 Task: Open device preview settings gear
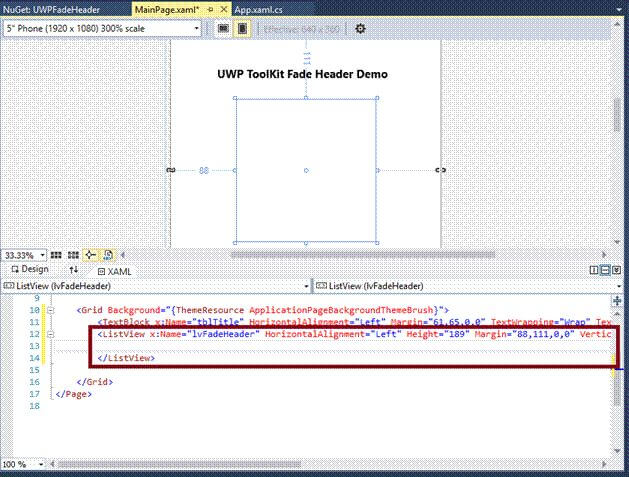[360, 28]
